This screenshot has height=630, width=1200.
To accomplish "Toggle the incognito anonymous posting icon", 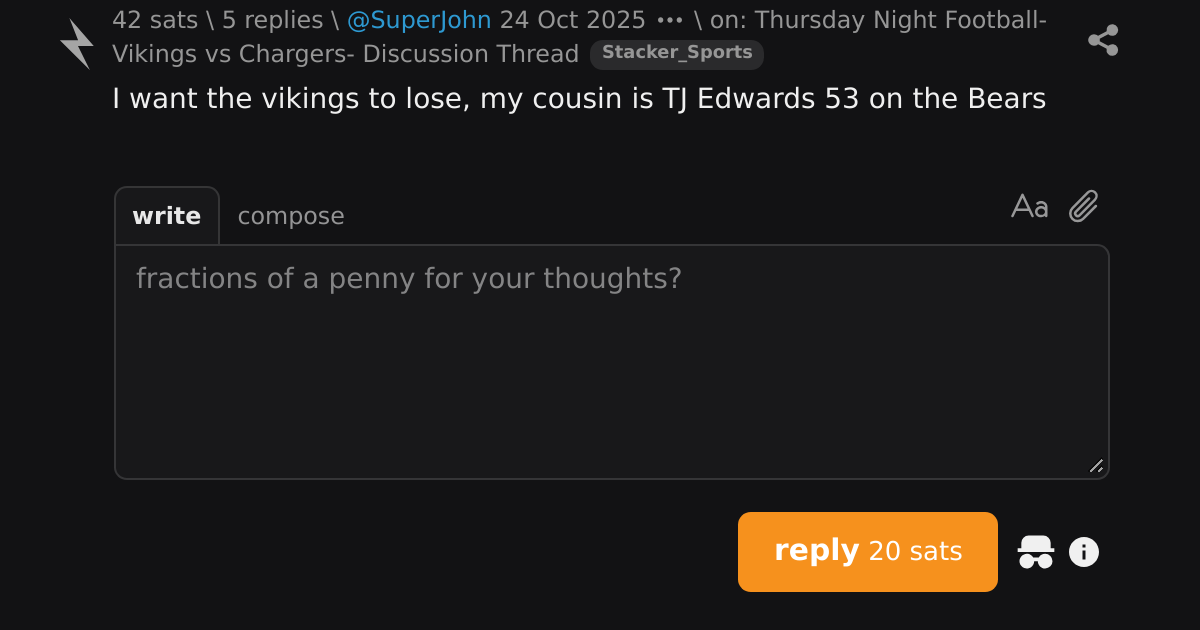I will [1036, 552].
